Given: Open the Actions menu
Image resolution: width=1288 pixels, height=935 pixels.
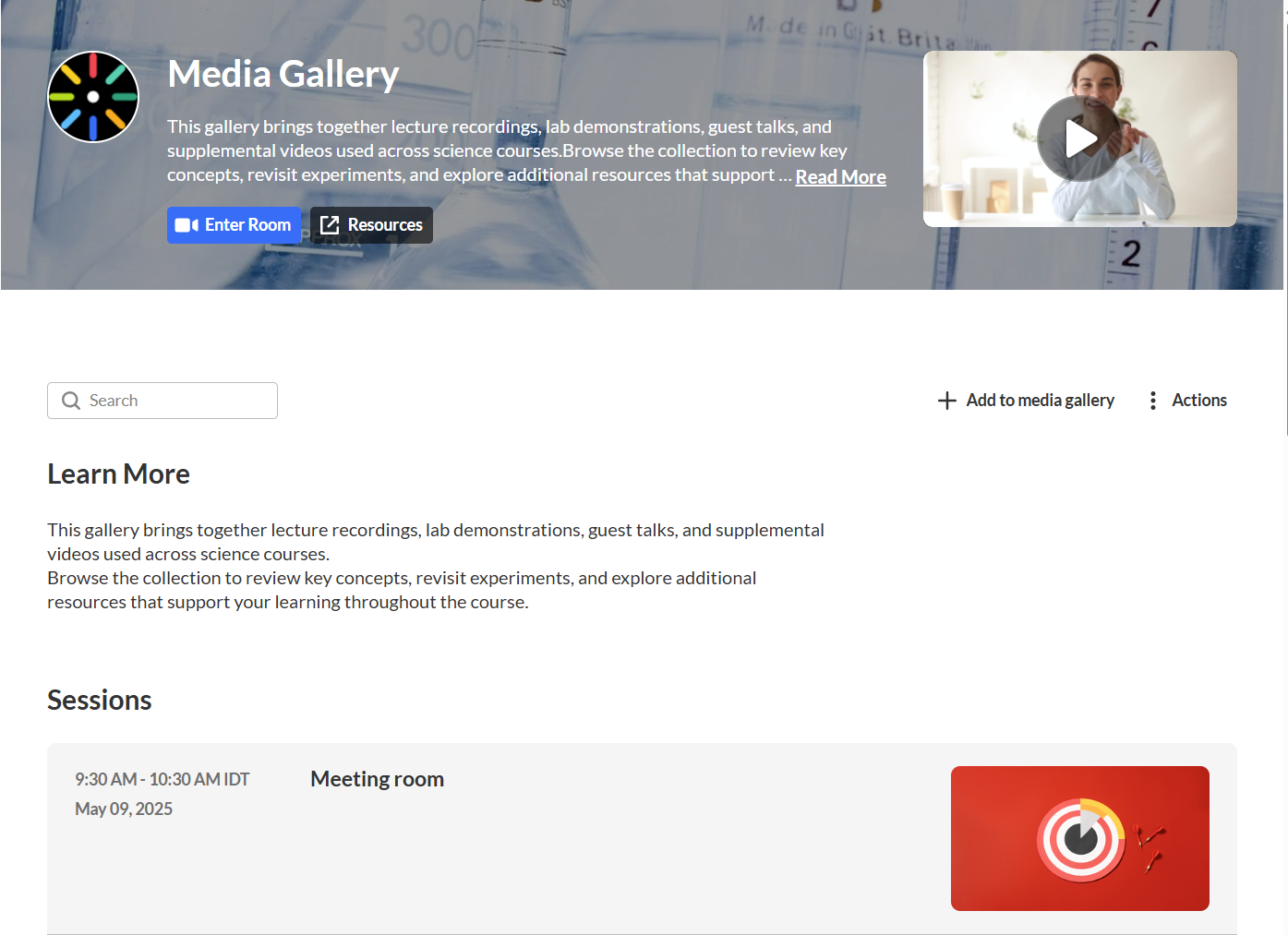Looking at the screenshot, I should click(x=1186, y=401).
